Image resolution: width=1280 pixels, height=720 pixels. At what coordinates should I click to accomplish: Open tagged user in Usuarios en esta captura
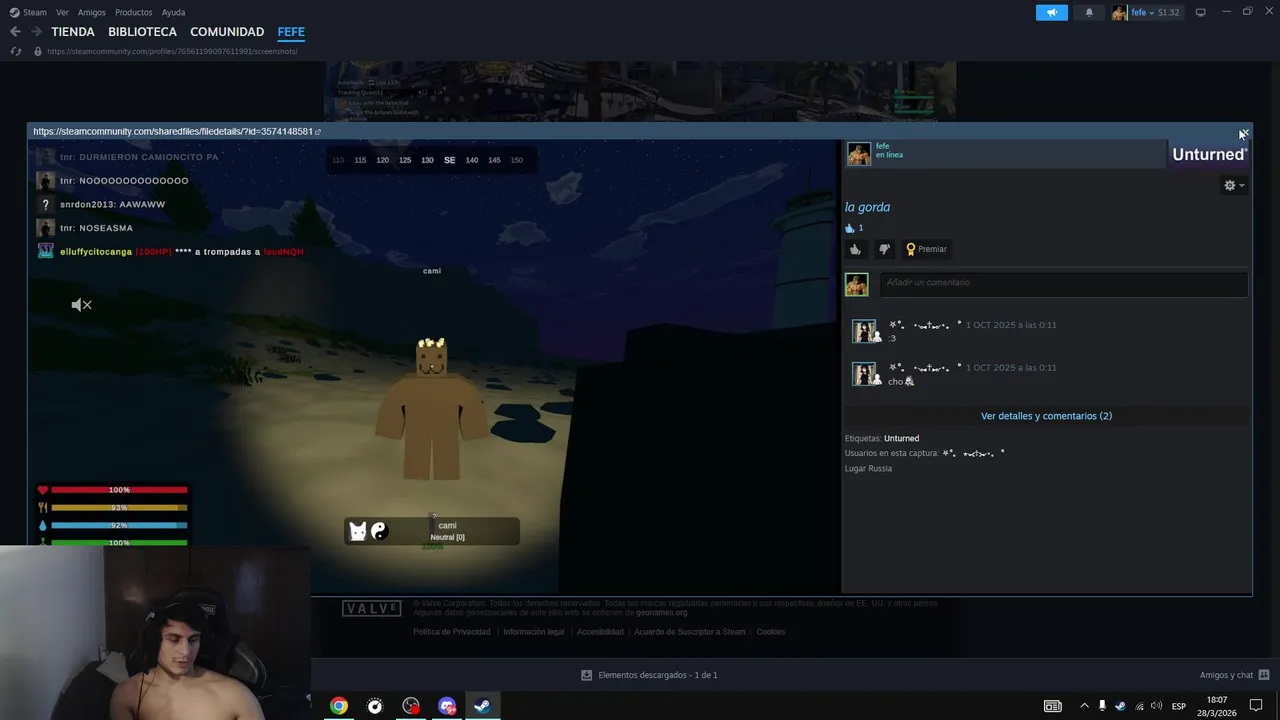[x=973, y=453]
